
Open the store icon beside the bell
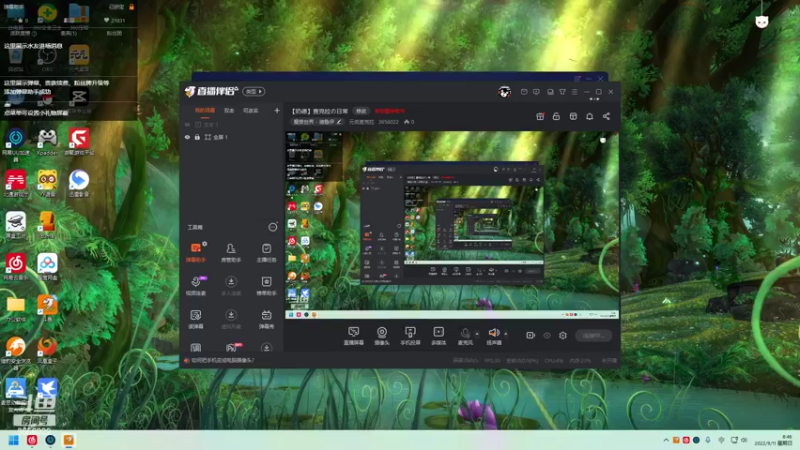(x=573, y=116)
